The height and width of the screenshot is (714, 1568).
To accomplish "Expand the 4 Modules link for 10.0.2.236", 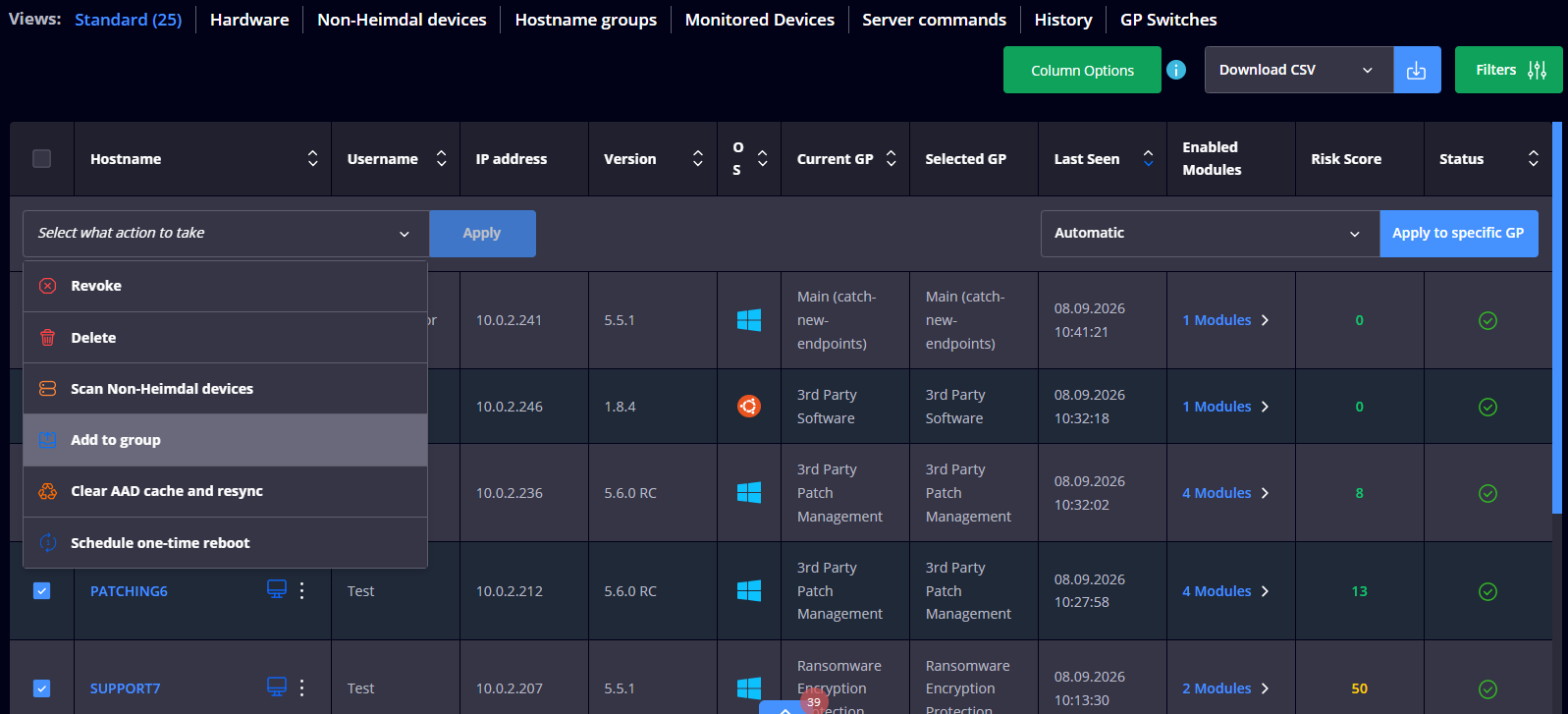I will pyautogui.click(x=1225, y=493).
